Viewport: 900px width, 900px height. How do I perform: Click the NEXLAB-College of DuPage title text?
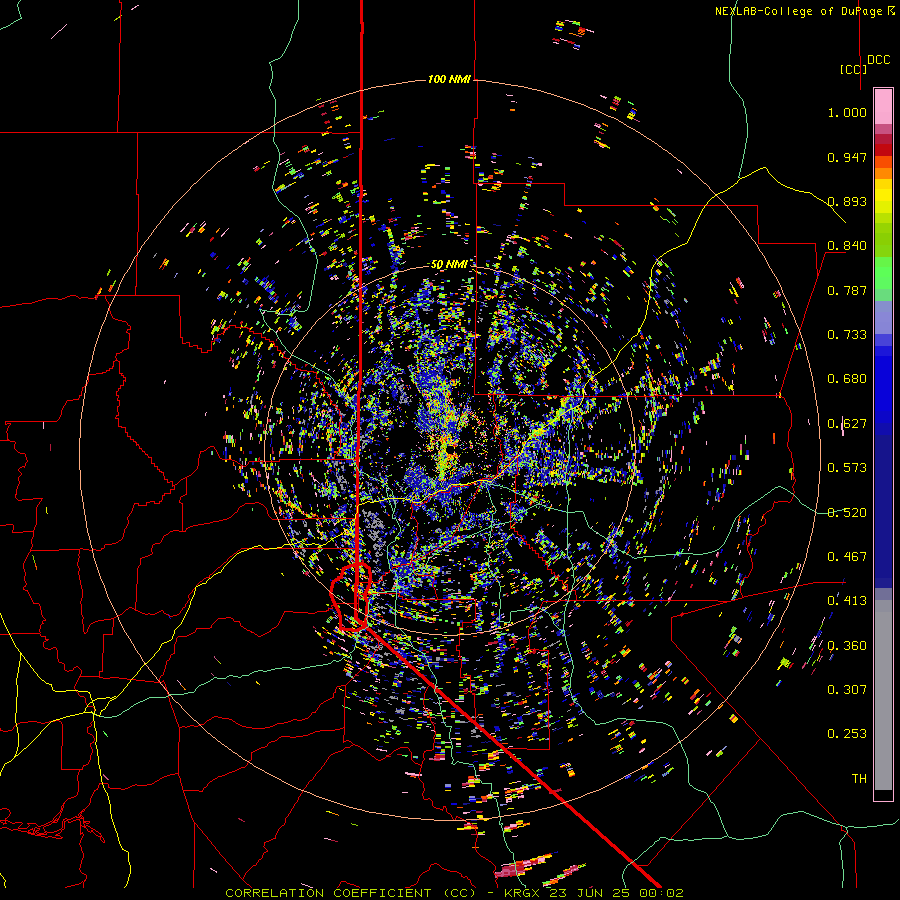tap(805, 11)
